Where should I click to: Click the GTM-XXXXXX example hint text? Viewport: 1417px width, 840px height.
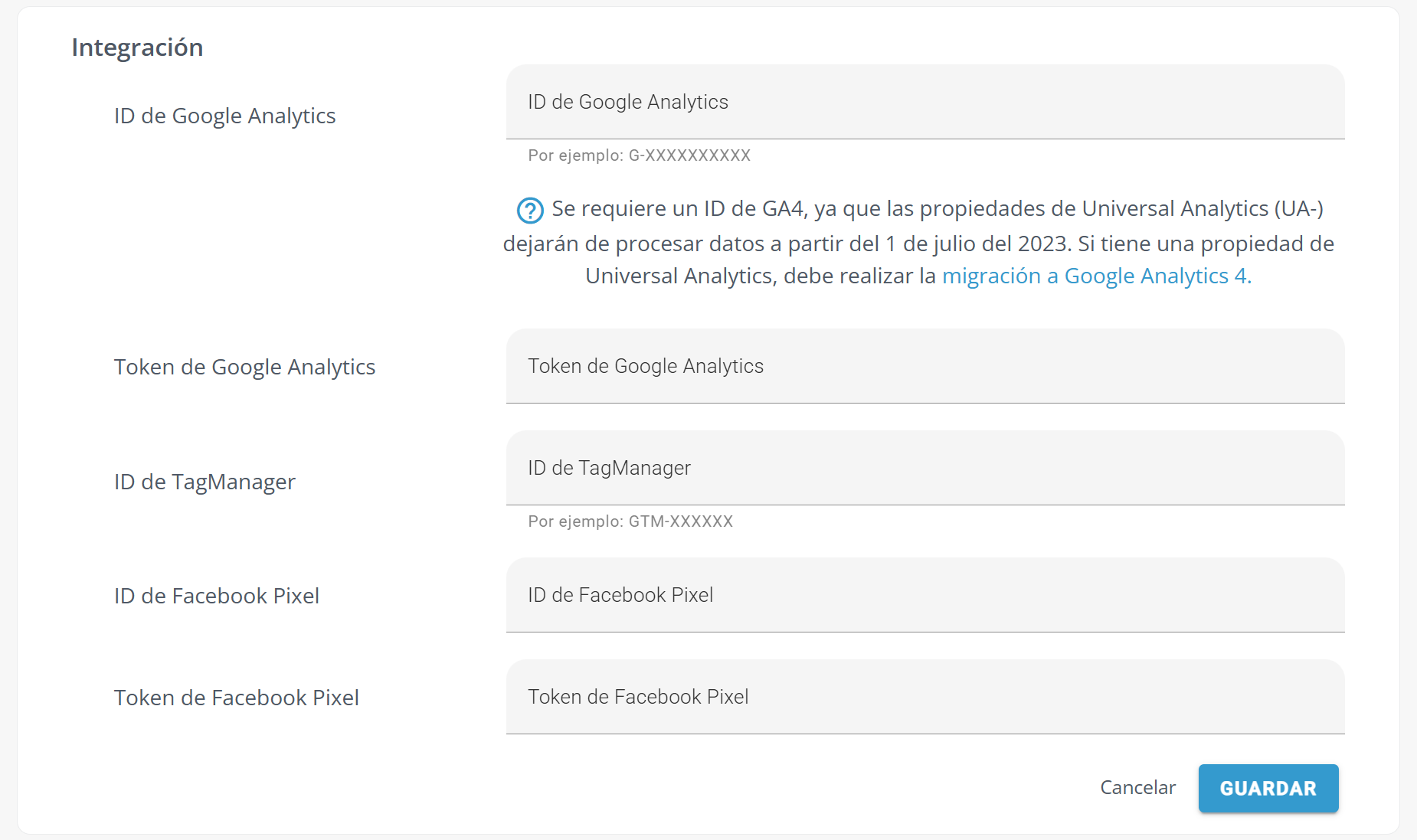[630, 521]
